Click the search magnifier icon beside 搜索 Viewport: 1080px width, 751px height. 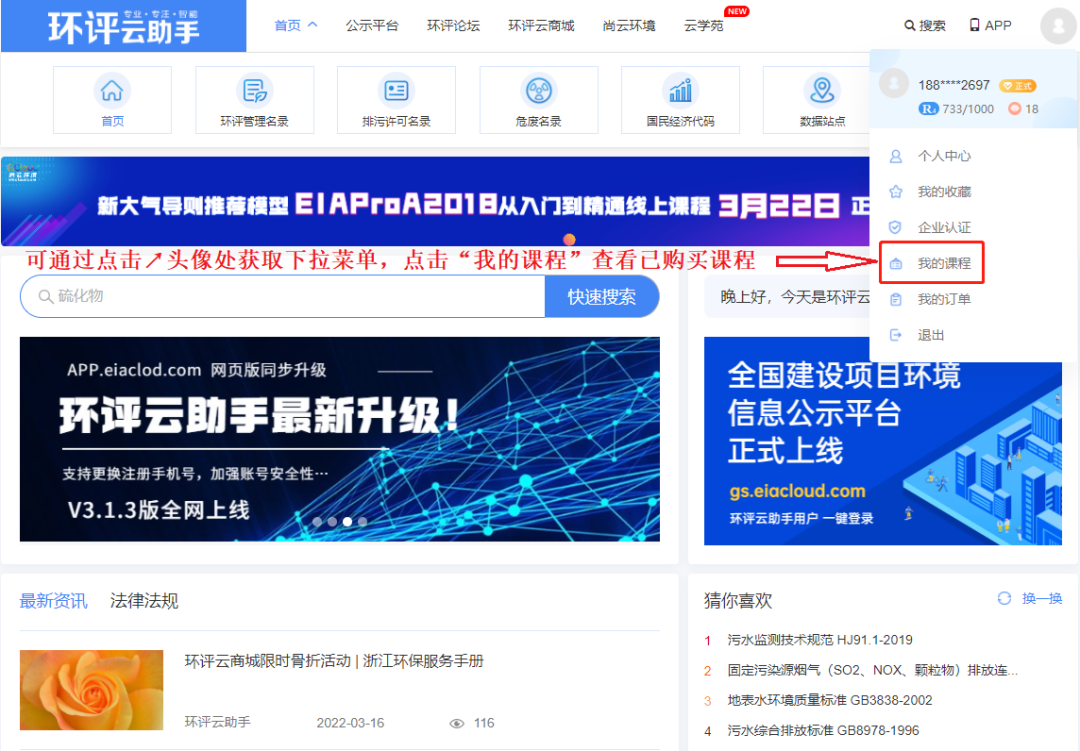point(910,25)
